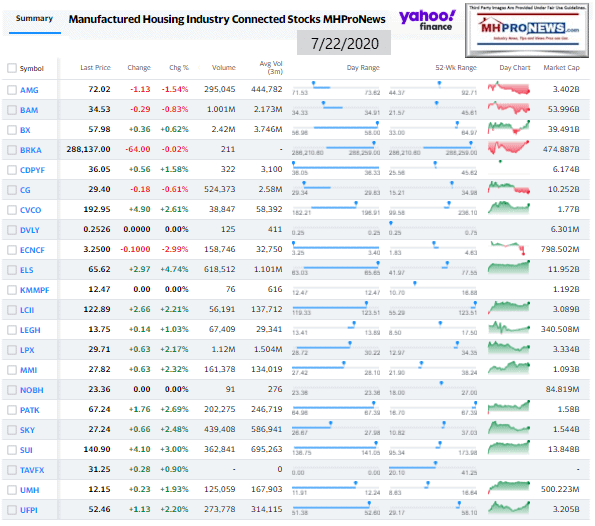Viewport: 595px width, 526px height.
Task: Sort by the Volume column header
Action: tap(224, 68)
